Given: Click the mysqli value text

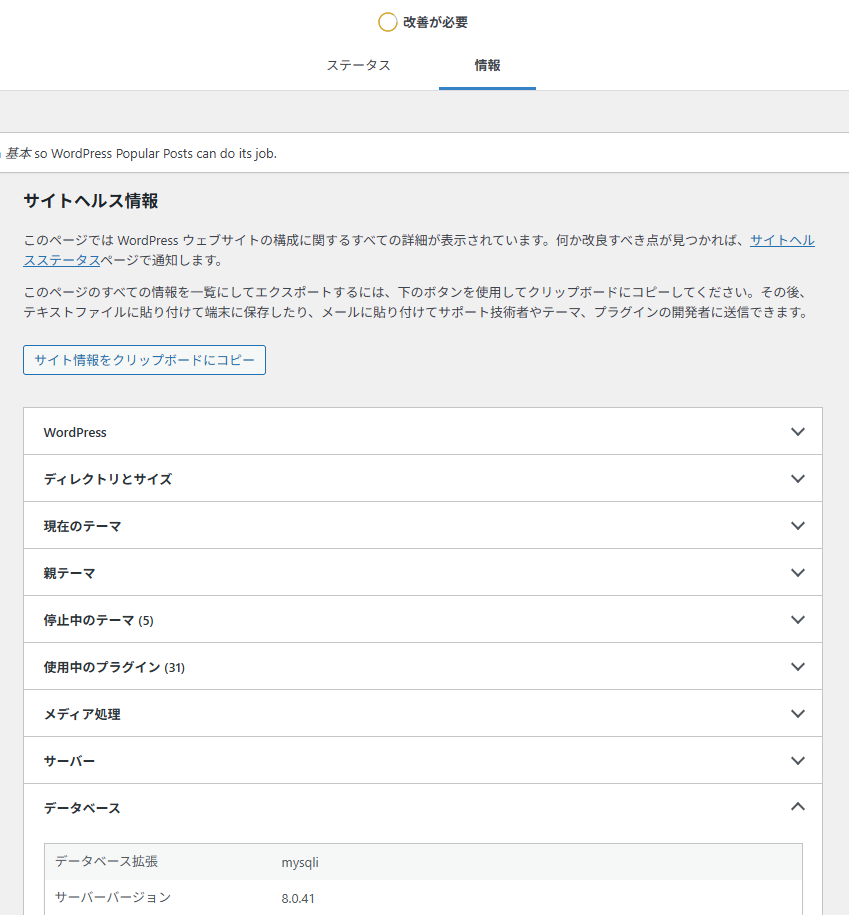Looking at the screenshot, I should 300,862.
